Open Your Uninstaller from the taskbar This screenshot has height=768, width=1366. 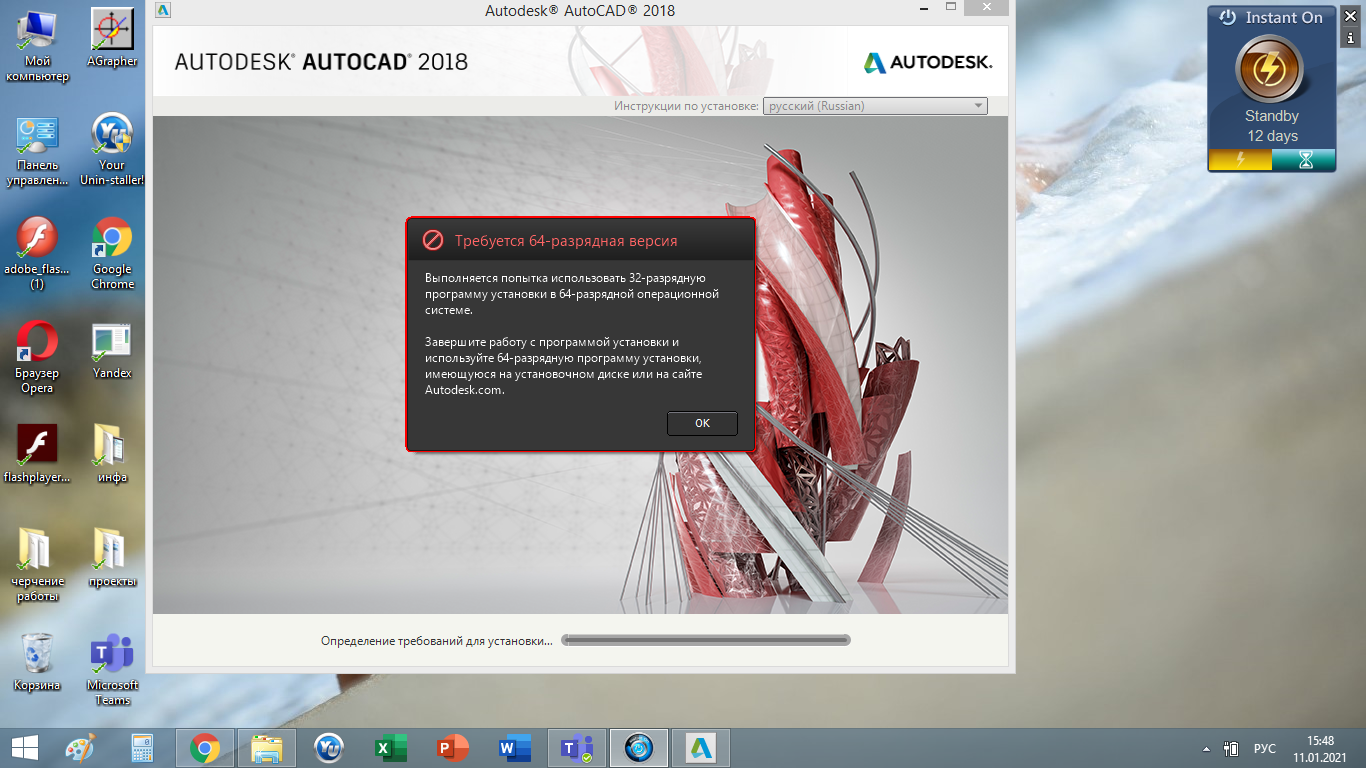click(x=329, y=747)
